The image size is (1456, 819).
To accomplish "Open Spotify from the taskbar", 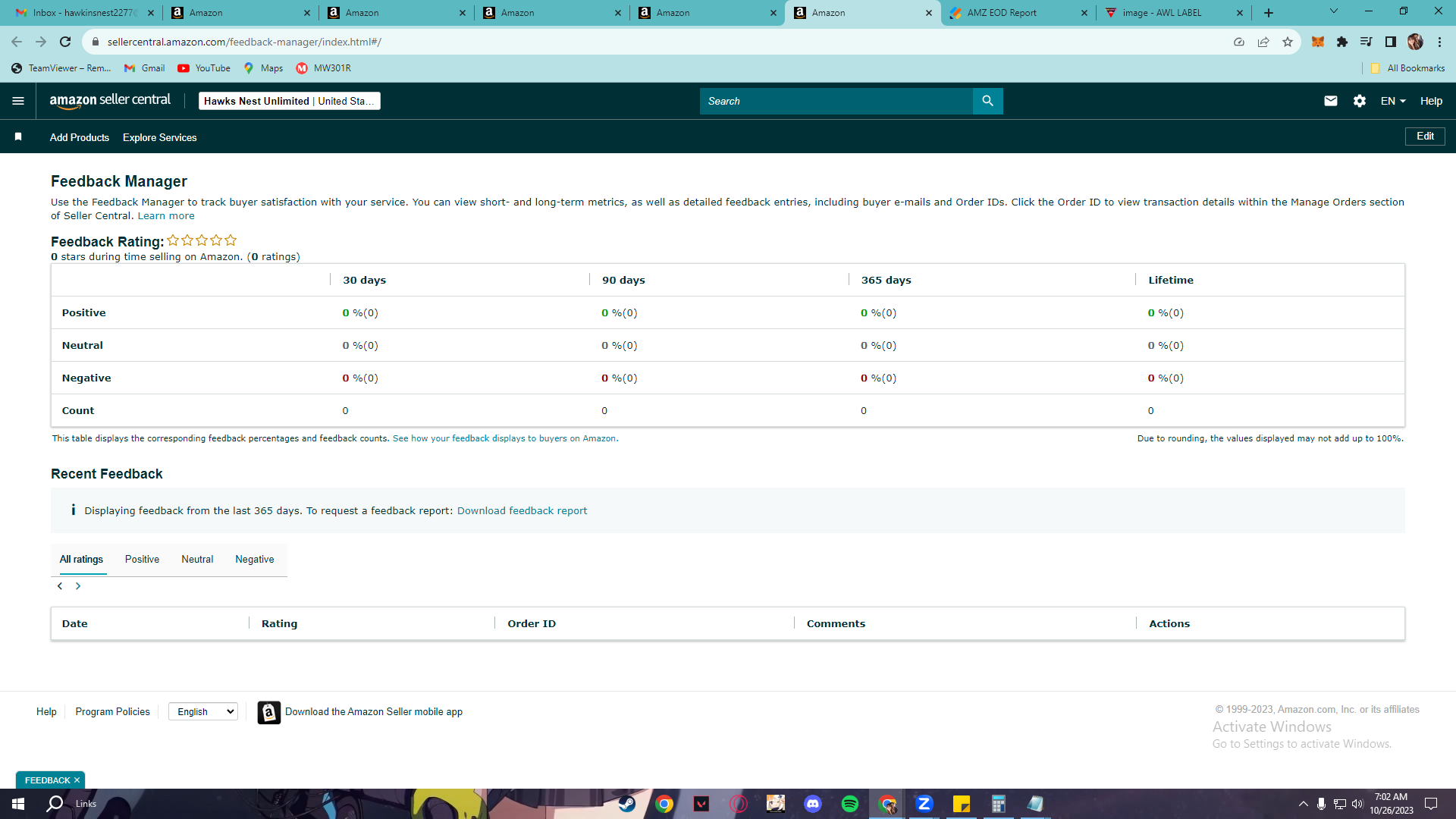I will click(x=849, y=804).
